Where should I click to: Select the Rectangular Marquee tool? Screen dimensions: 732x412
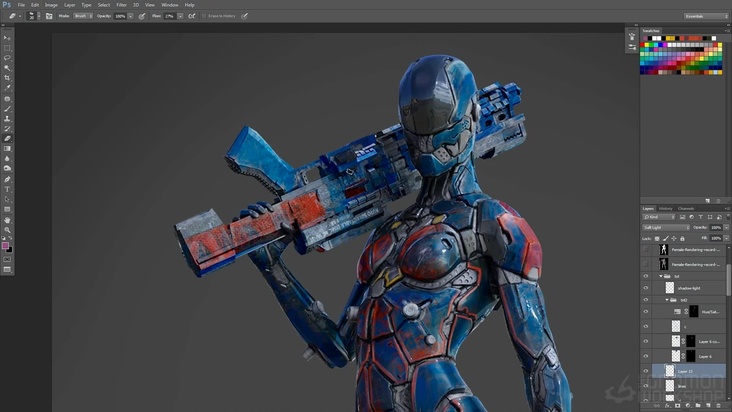click(7, 48)
